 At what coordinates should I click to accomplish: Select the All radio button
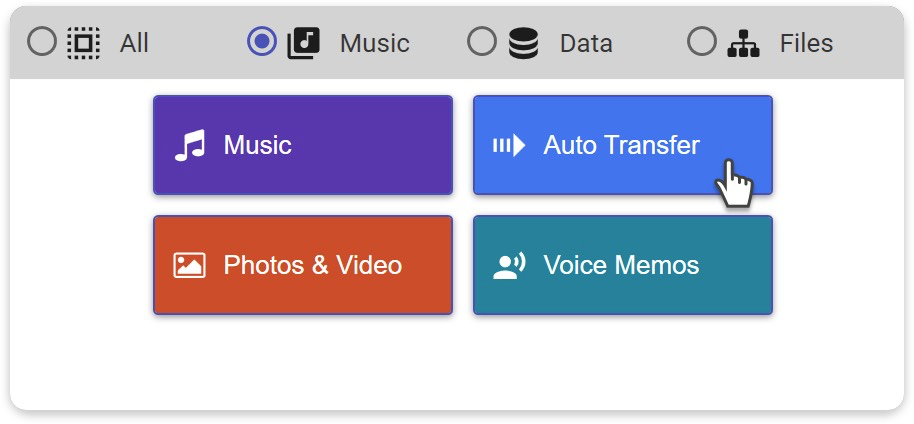click(42, 42)
